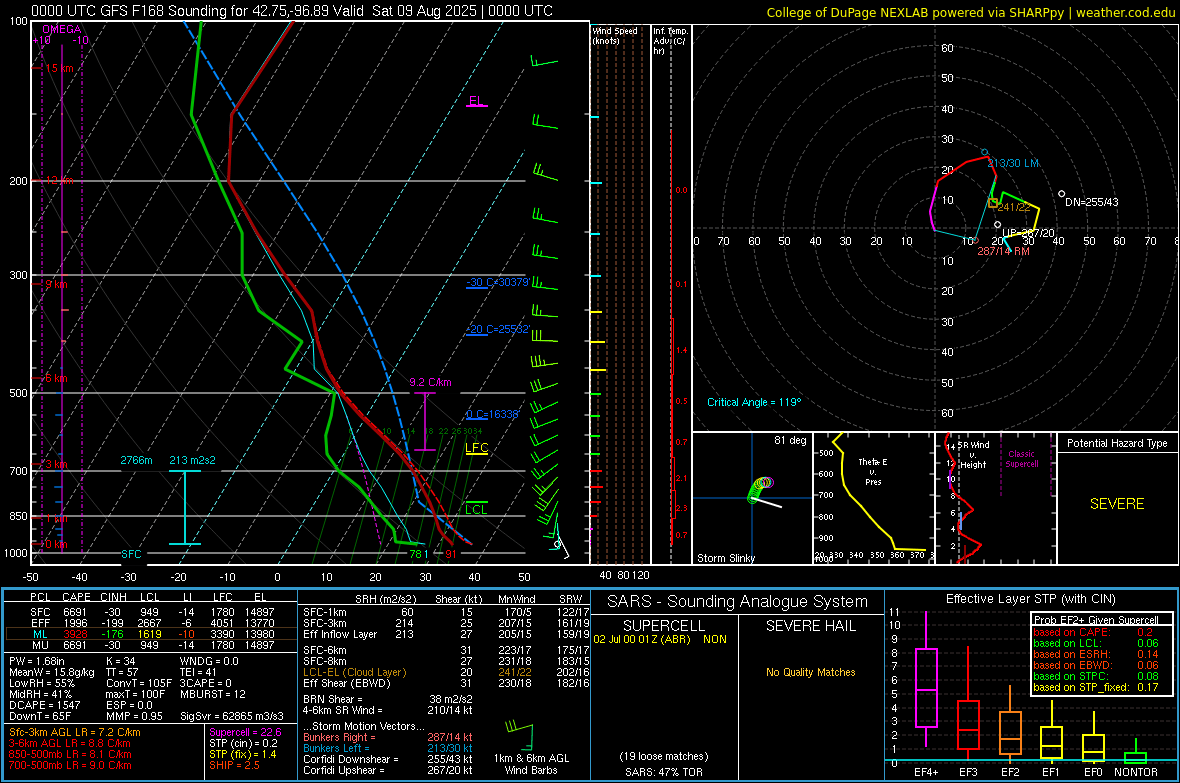Click the (19 loose matches) text
The image size is (1180, 783).
[x=664, y=756]
